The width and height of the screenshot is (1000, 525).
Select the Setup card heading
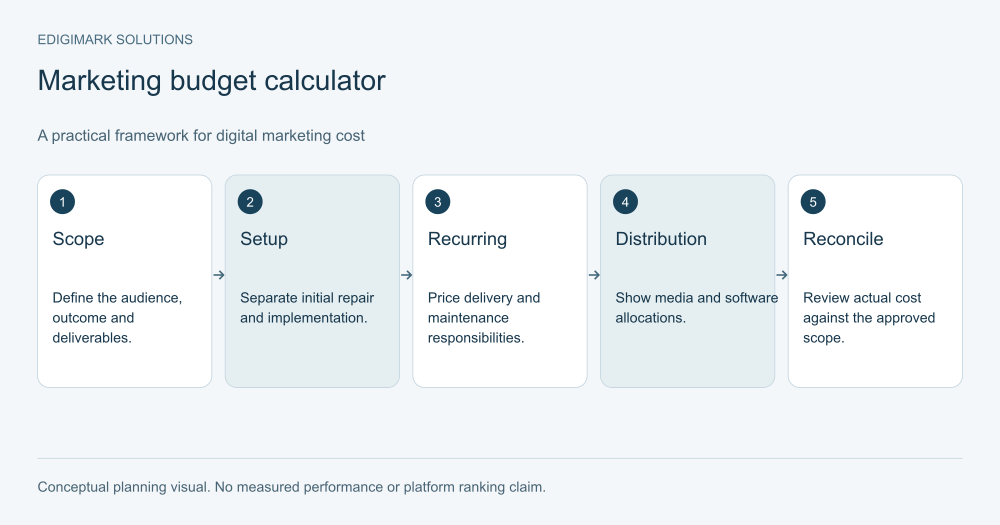(x=264, y=239)
